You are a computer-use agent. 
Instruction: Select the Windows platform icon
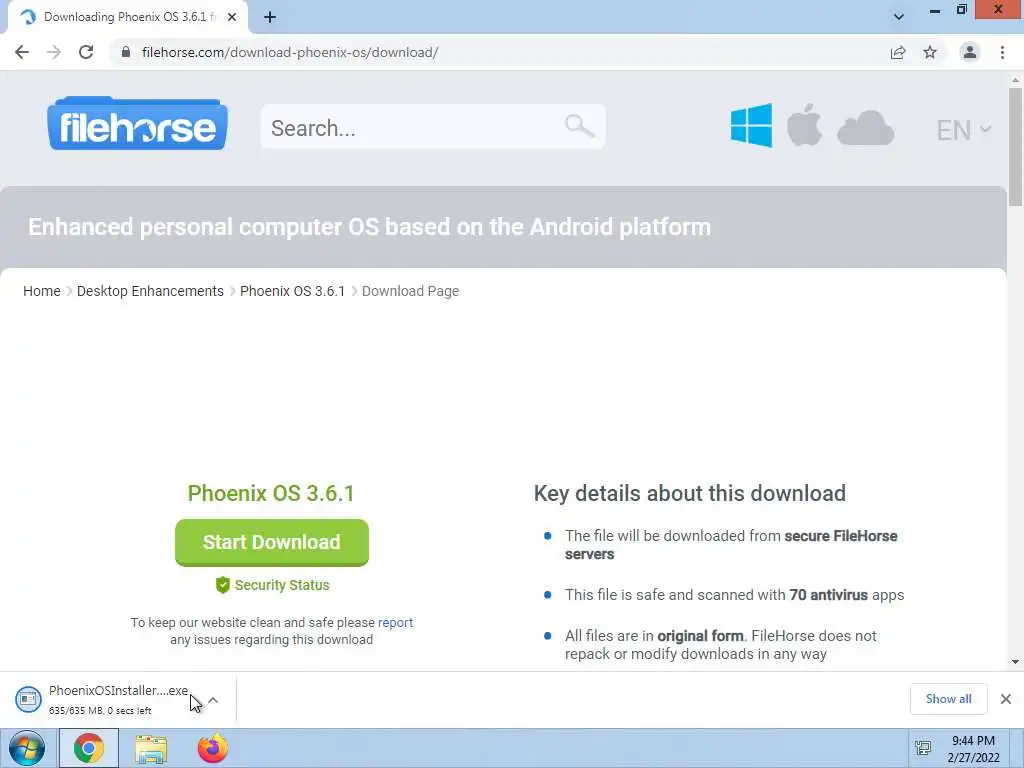tap(751, 125)
